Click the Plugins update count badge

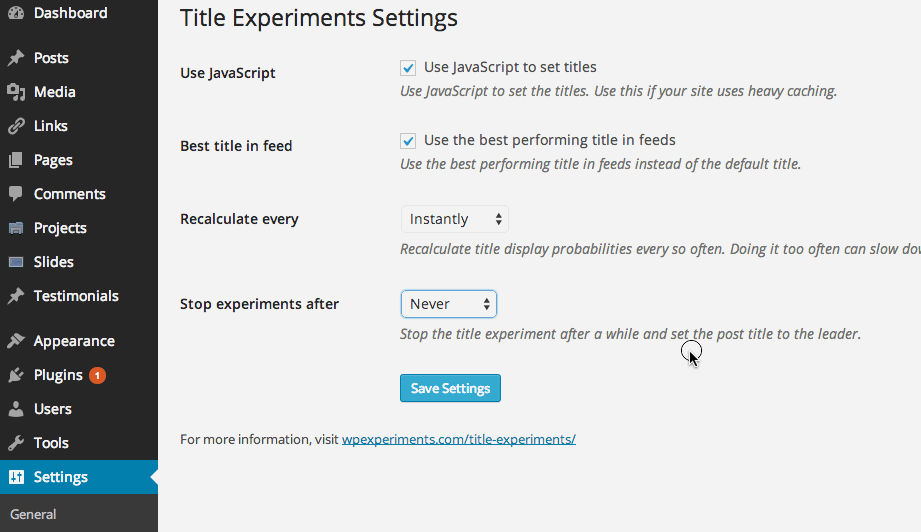tap(98, 375)
